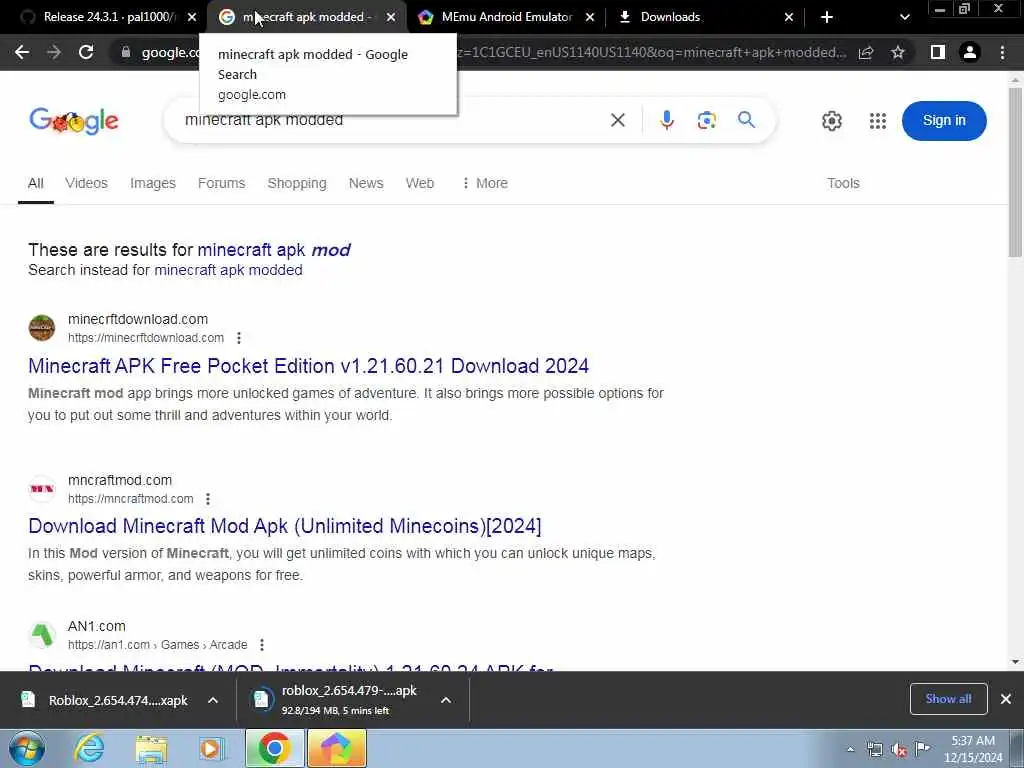Screen dimensions: 1024x768
Task: Click the https://an1.com Games Arcade breadcrumb
Action: pos(157,645)
